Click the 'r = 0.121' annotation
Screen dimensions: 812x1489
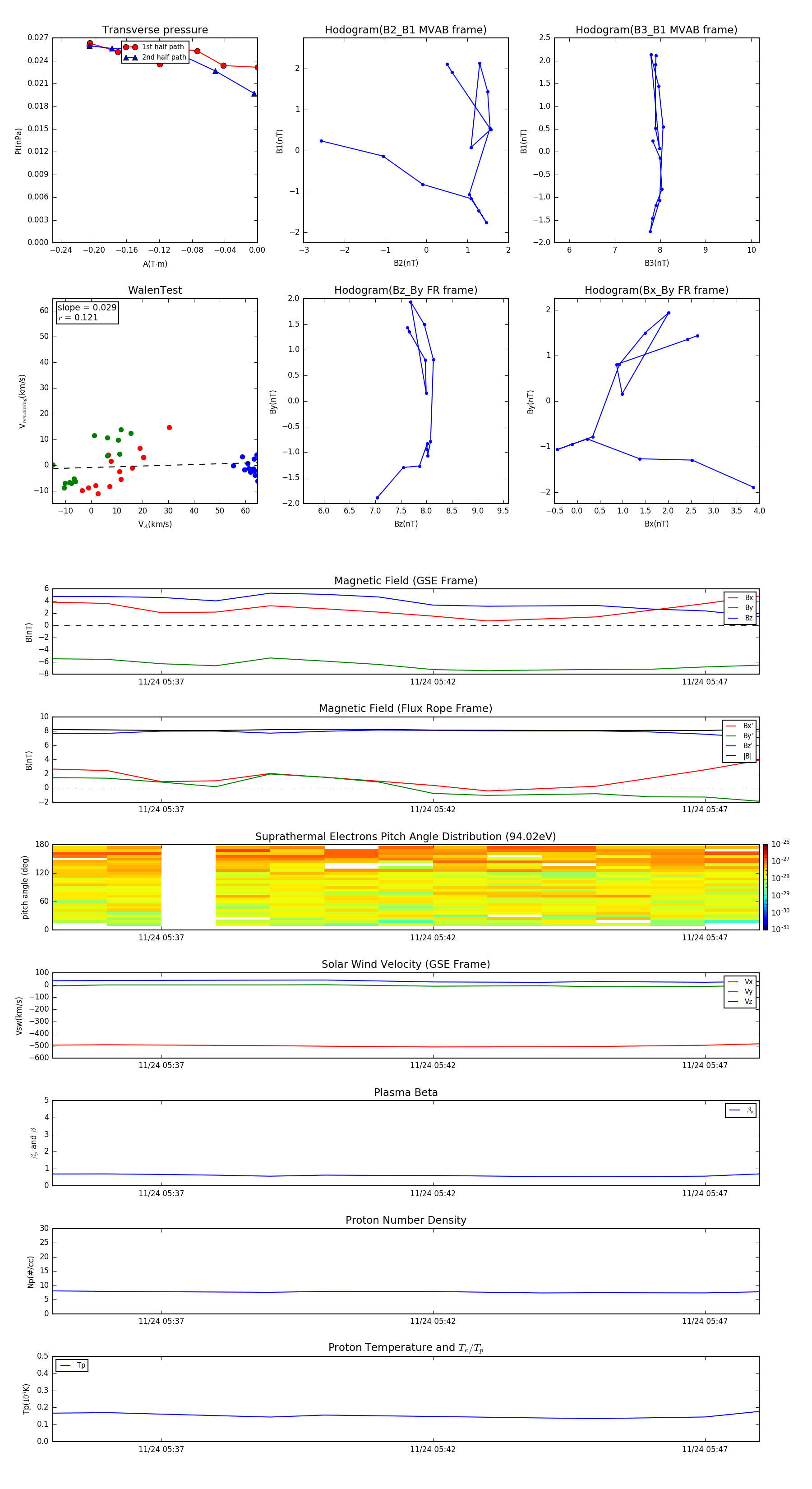pos(78,317)
